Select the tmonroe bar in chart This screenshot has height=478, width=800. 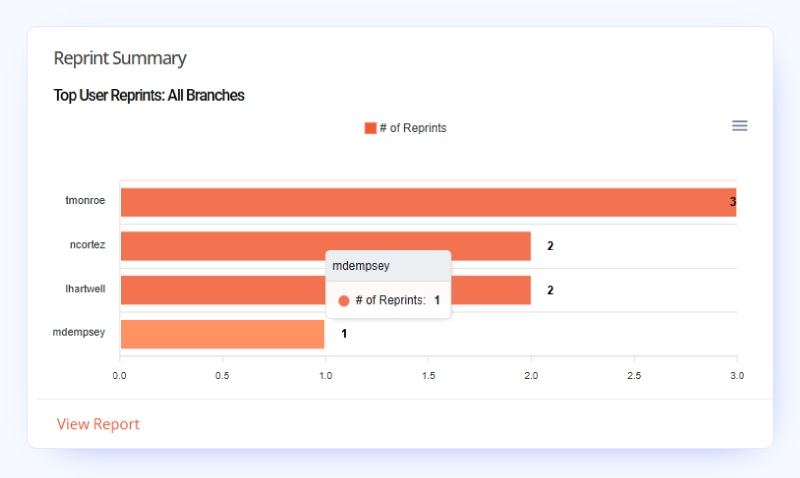click(x=429, y=202)
